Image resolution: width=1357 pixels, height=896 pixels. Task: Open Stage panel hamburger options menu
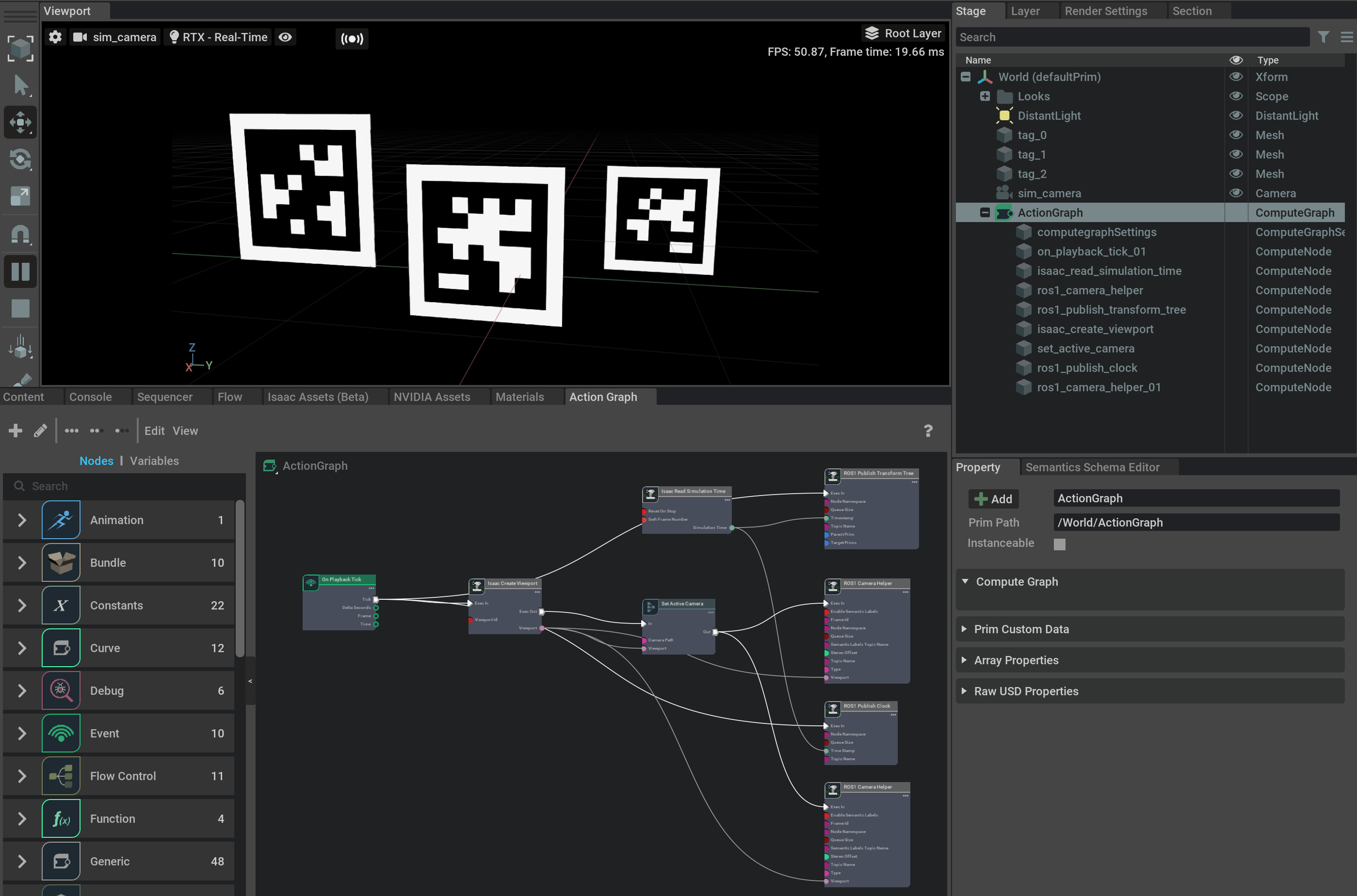1346,37
